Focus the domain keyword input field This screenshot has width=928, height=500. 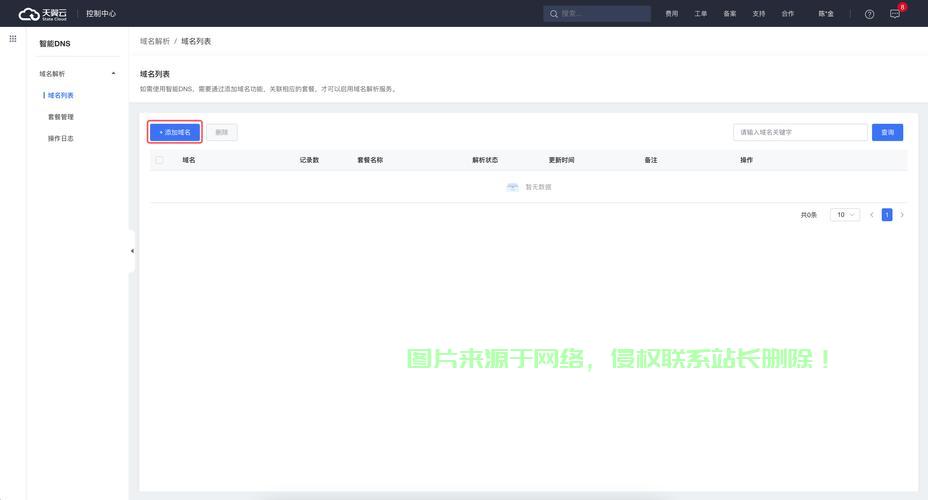tap(800, 132)
